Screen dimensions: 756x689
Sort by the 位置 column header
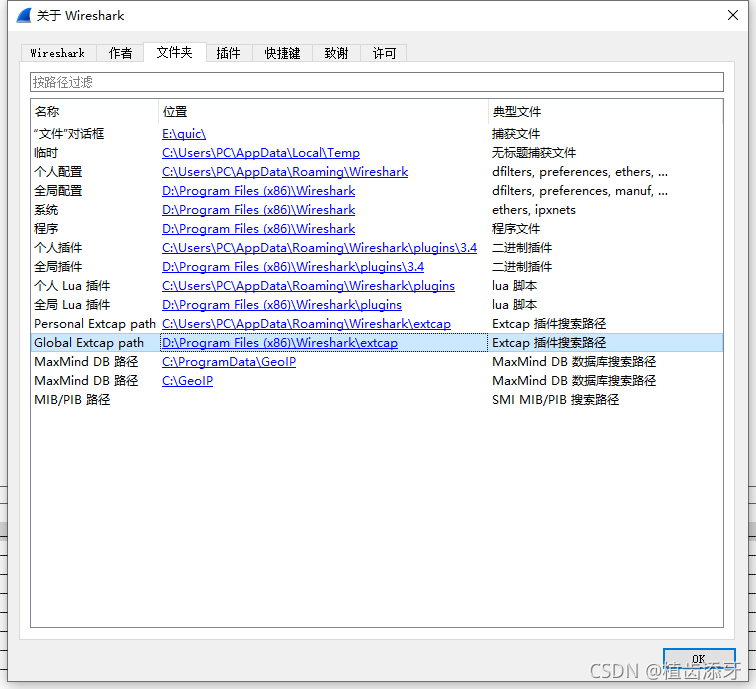point(323,111)
